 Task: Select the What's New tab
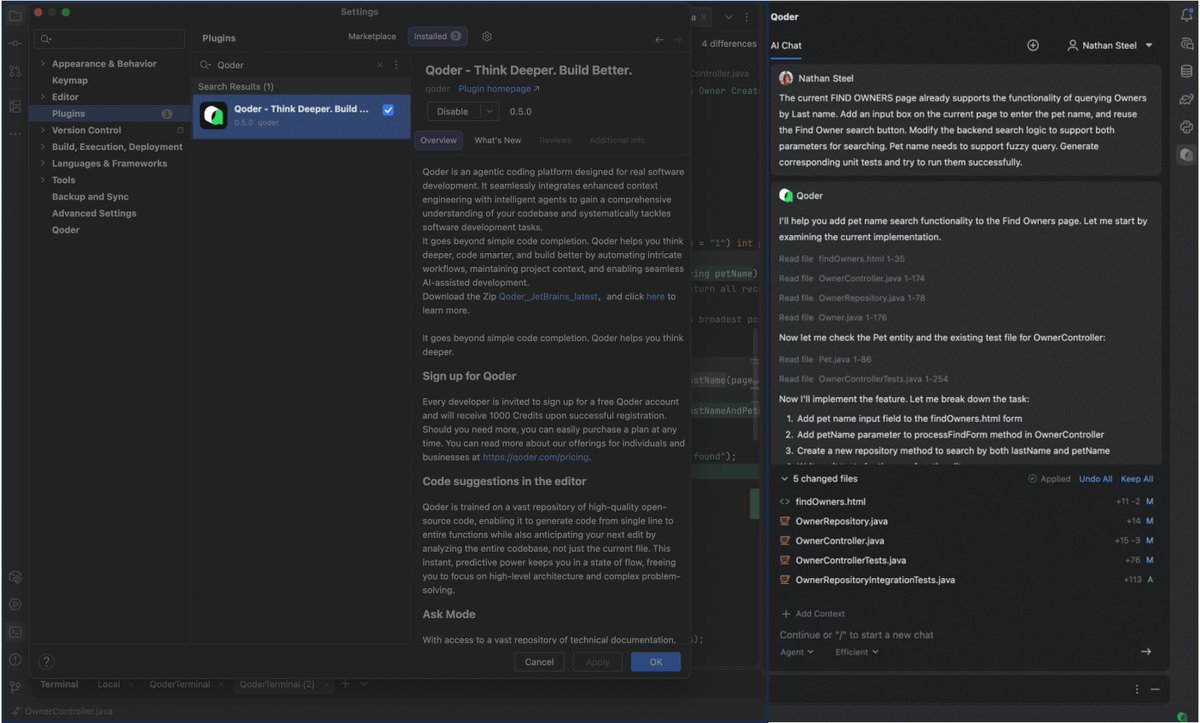[x=498, y=140]
